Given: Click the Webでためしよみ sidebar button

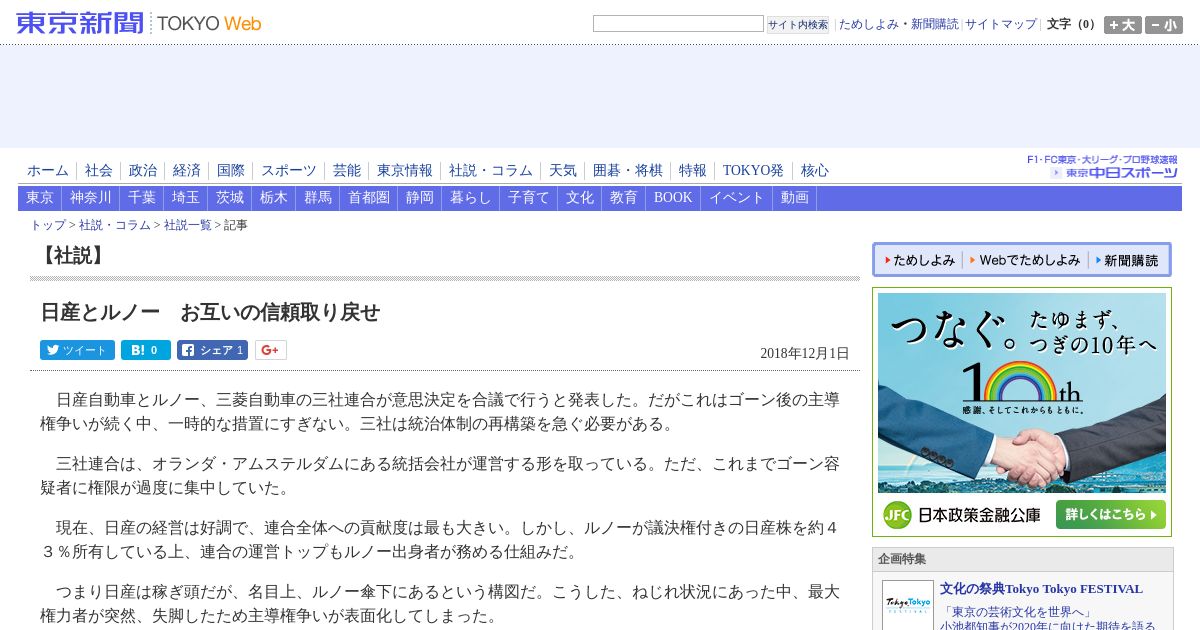Looking at the screenshot, I should (1025, 260).
